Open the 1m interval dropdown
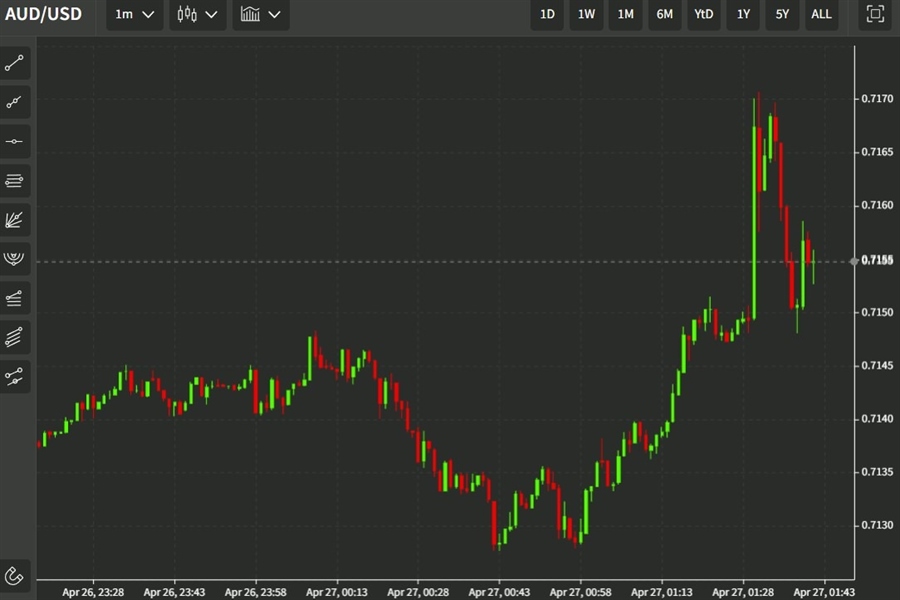Image resolution: width=900 pixels, height=600 pixels. point(133,14)
